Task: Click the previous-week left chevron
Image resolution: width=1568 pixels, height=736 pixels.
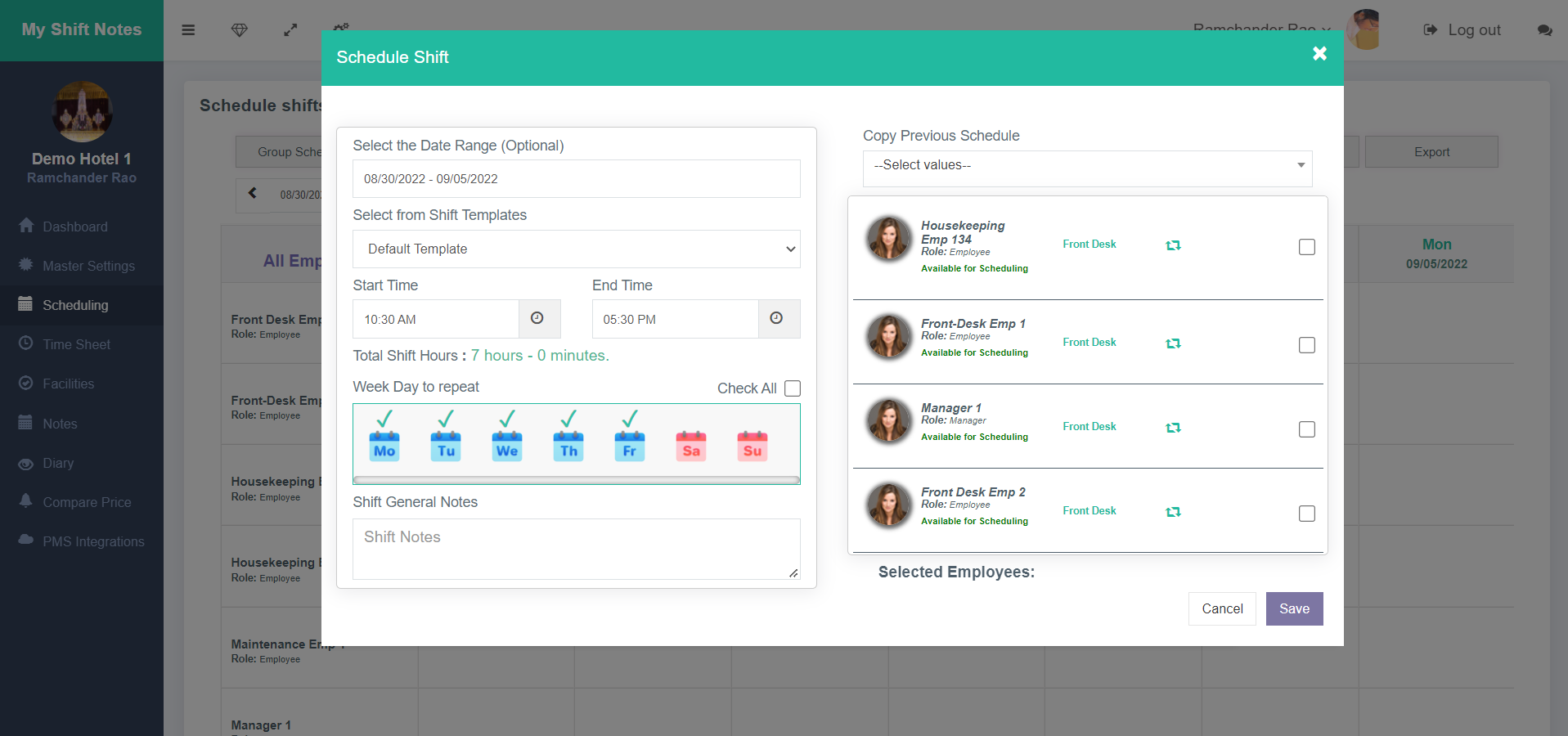Action: coord(253,195)
